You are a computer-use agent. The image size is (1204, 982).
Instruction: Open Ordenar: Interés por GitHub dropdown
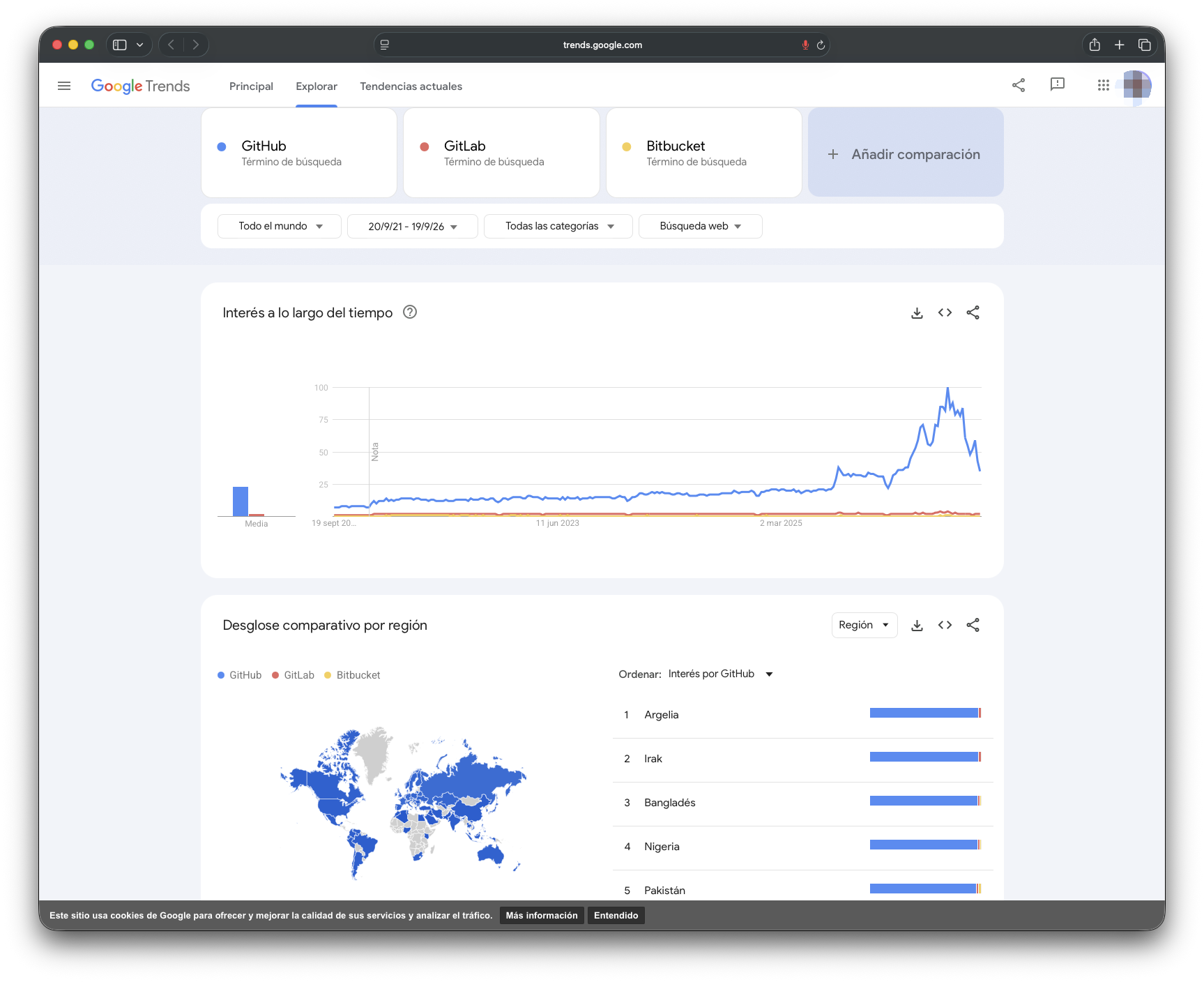tap(720, 674)
